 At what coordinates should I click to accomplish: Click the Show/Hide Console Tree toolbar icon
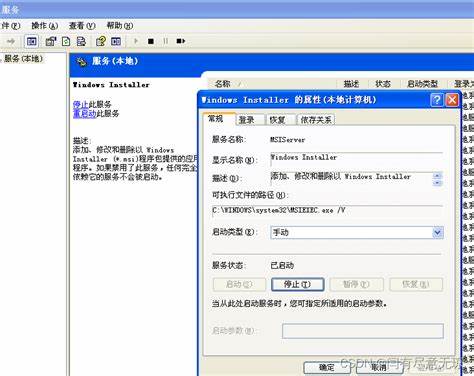pyautogui.click(x=32, y=41)
